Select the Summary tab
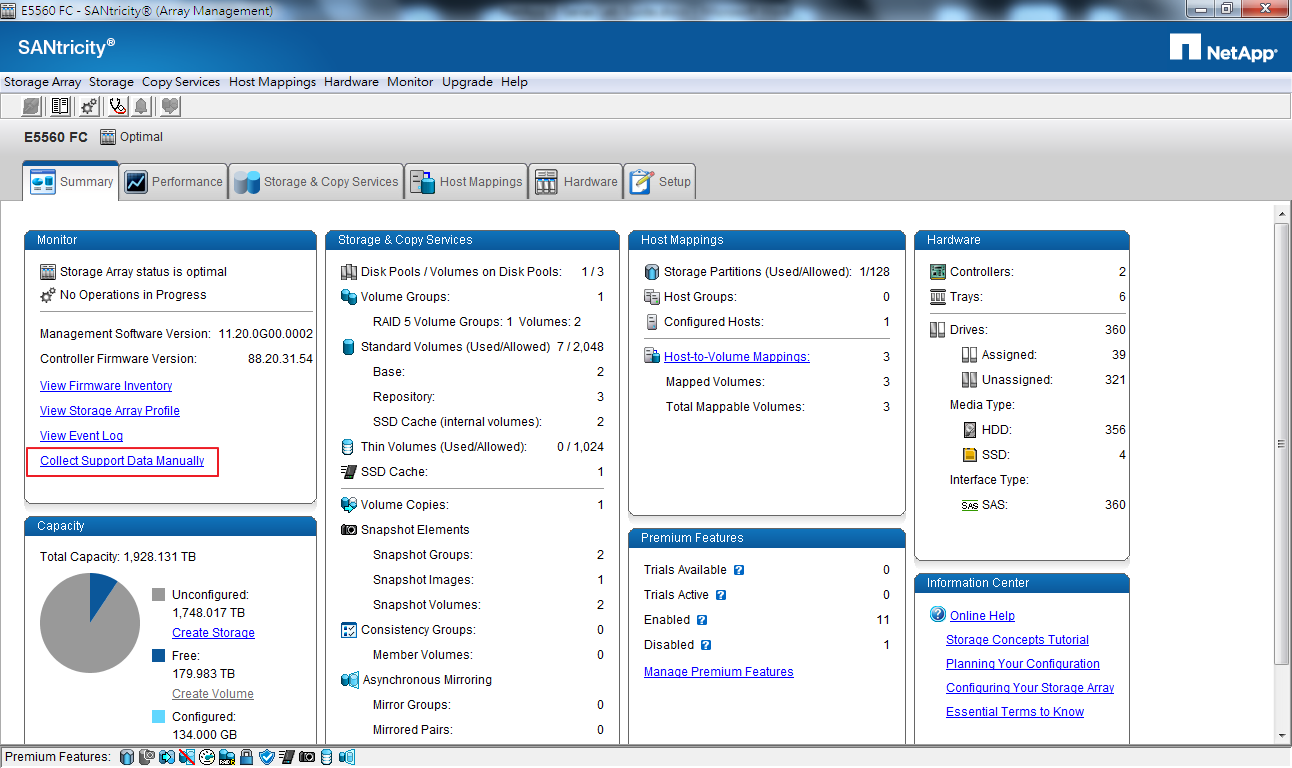 [71, 181]
